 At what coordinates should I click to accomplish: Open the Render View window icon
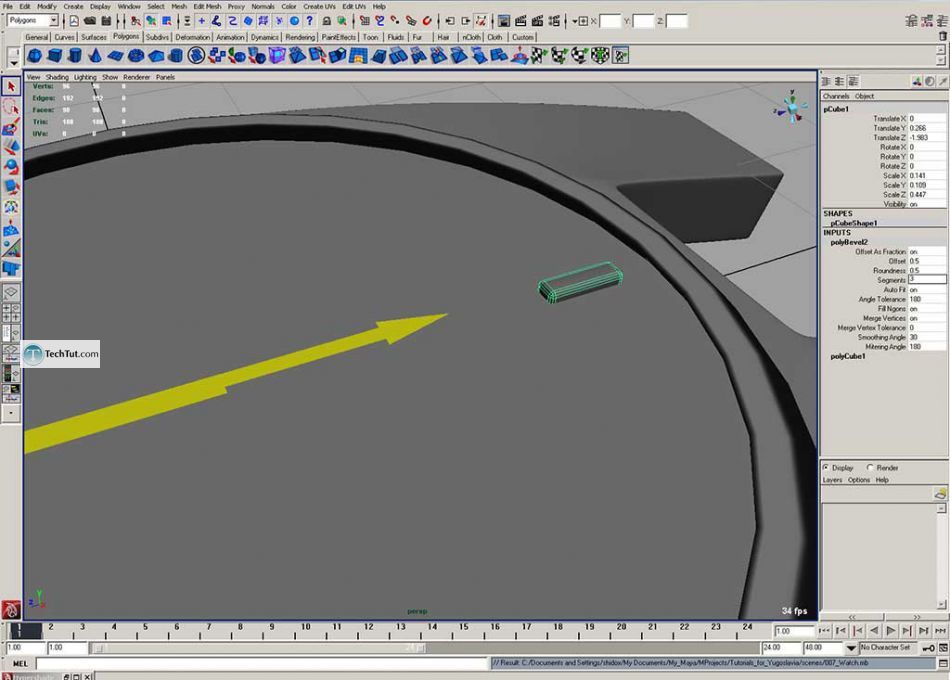503,21
